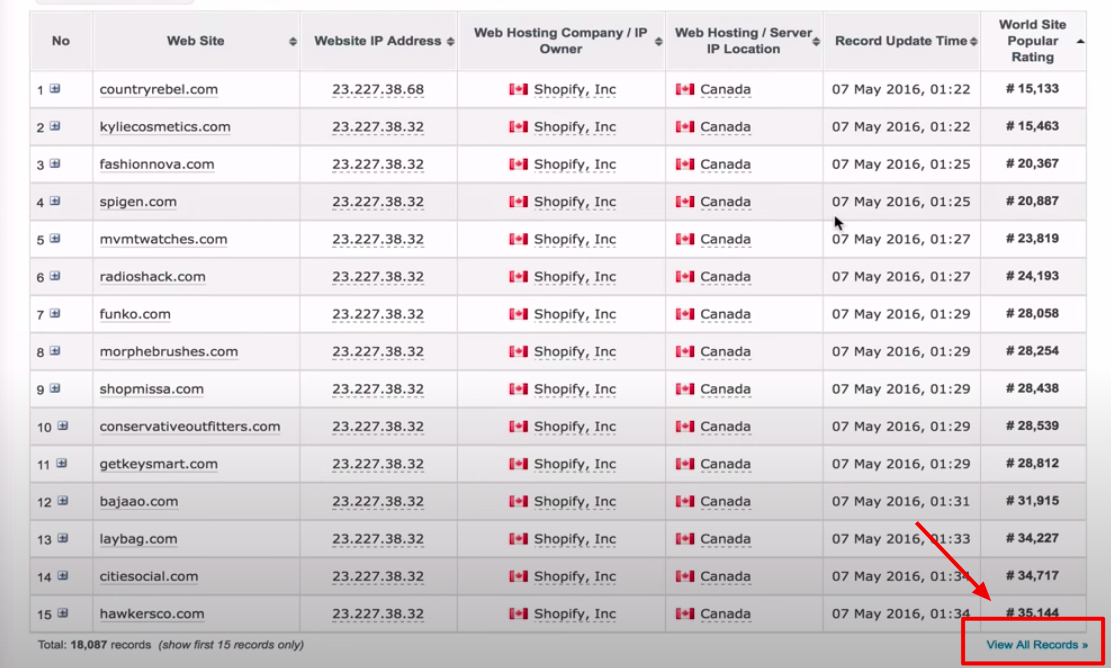
Task: Click the server location flag for kyliecosmetics.com
Action: click(x=682, y=127)
